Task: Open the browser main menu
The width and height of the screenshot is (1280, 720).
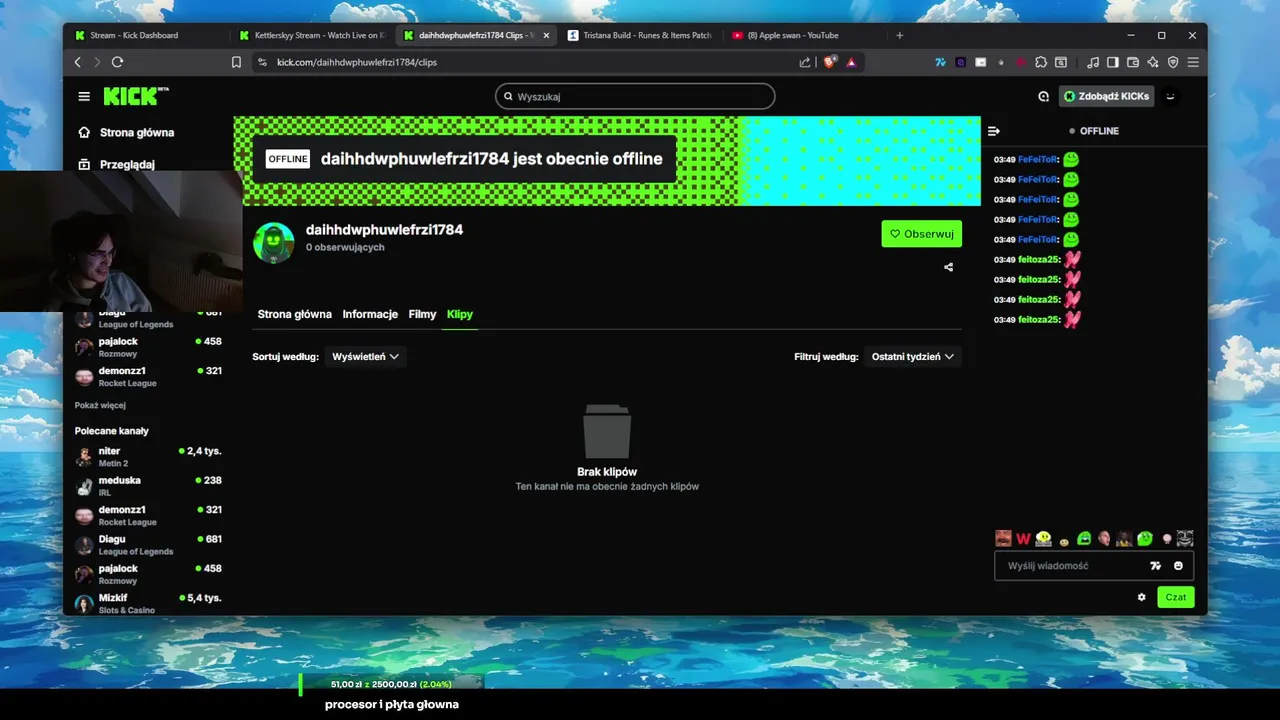Action: (1193, 62)
